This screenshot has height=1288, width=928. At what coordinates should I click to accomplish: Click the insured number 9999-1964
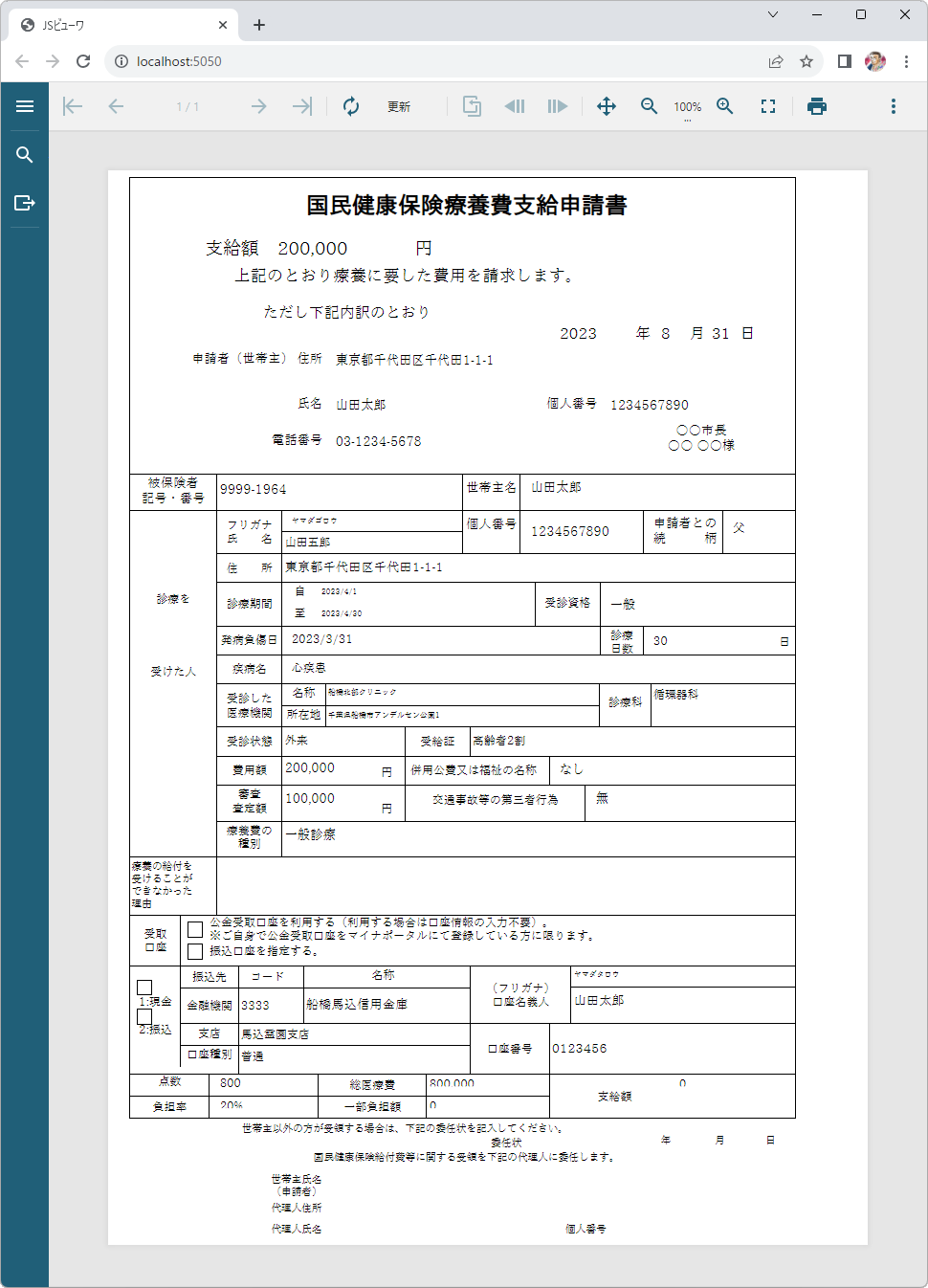[254, 489]
